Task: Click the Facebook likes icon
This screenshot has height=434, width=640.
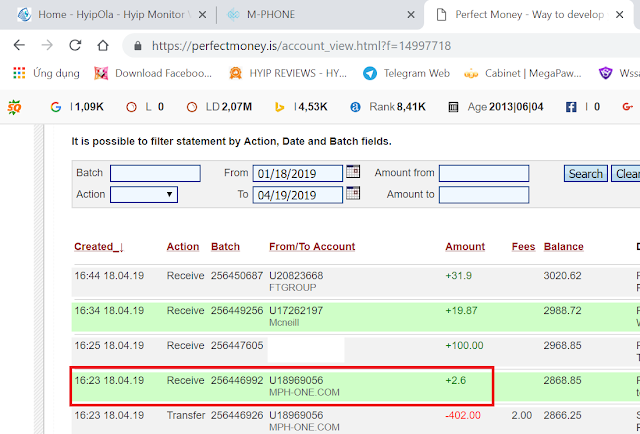Action: point(571,107)
